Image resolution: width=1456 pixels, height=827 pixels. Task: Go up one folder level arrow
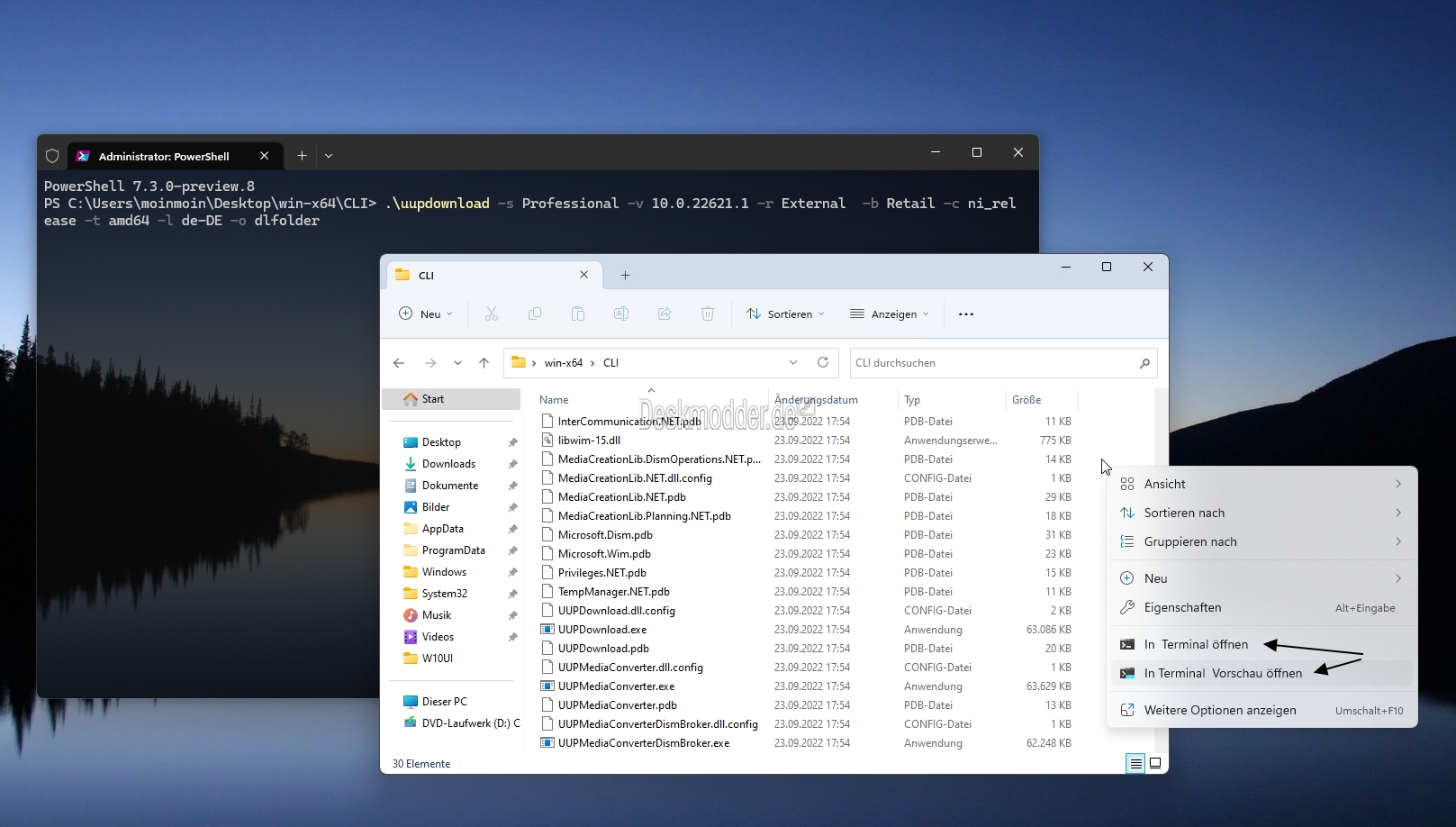(x=484, y=363)
